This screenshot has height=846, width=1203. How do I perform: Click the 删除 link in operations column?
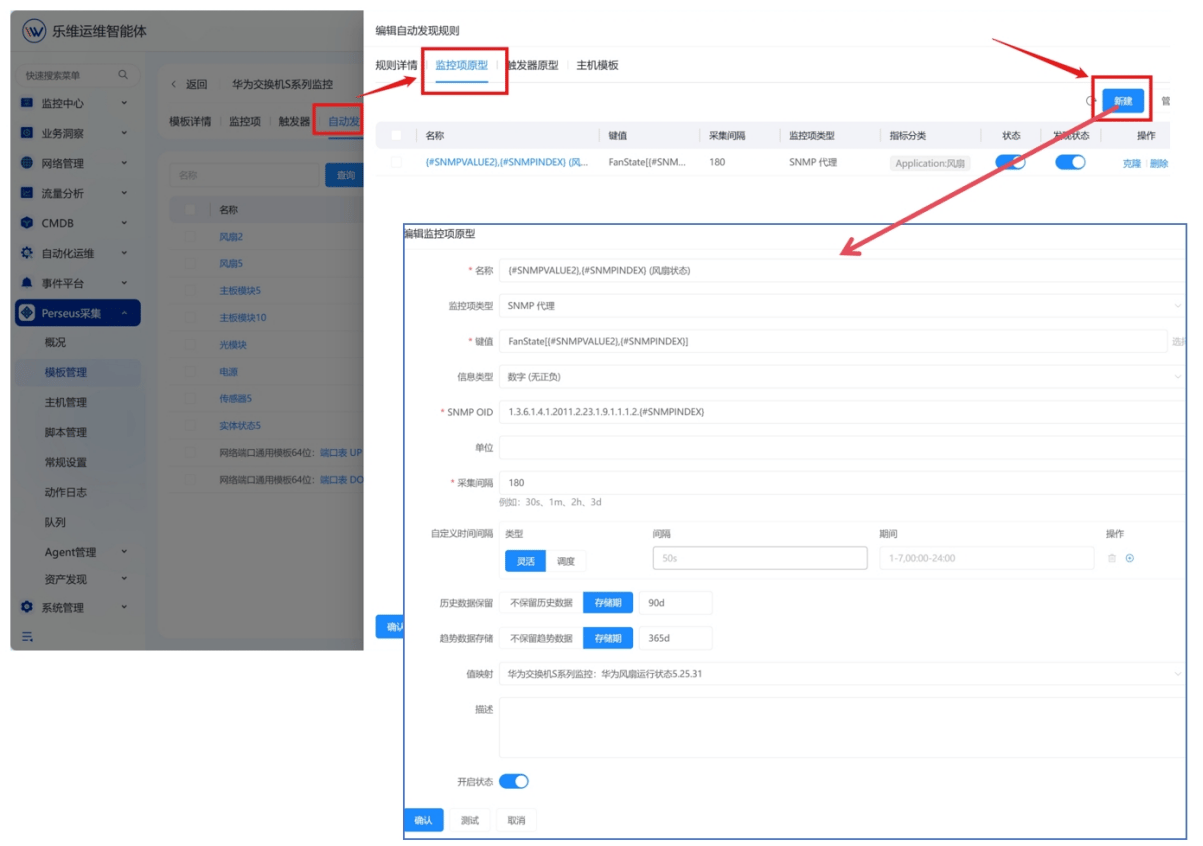1158,163
